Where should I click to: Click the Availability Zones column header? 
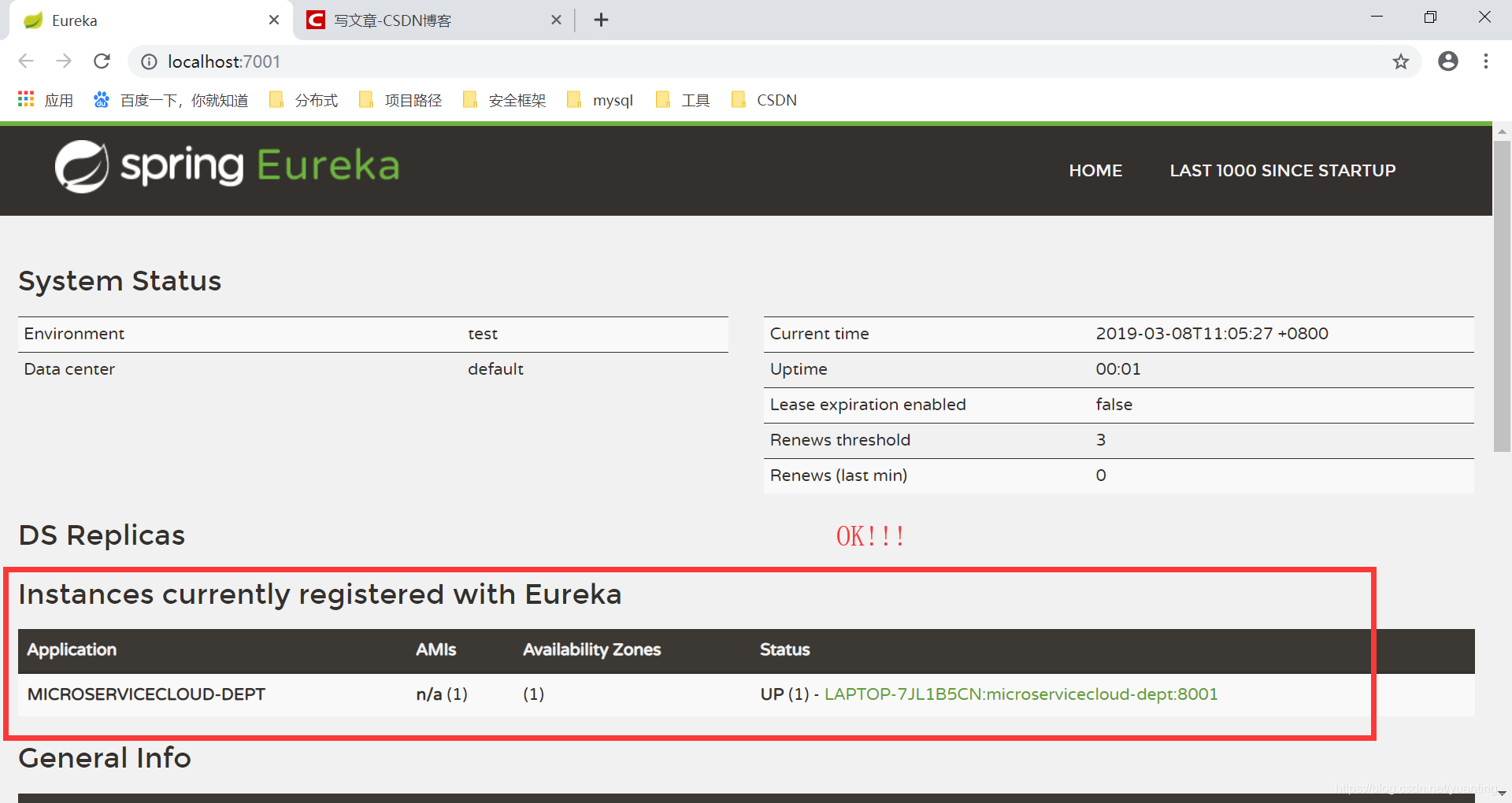pyautogui.click(x=591, y=649)
